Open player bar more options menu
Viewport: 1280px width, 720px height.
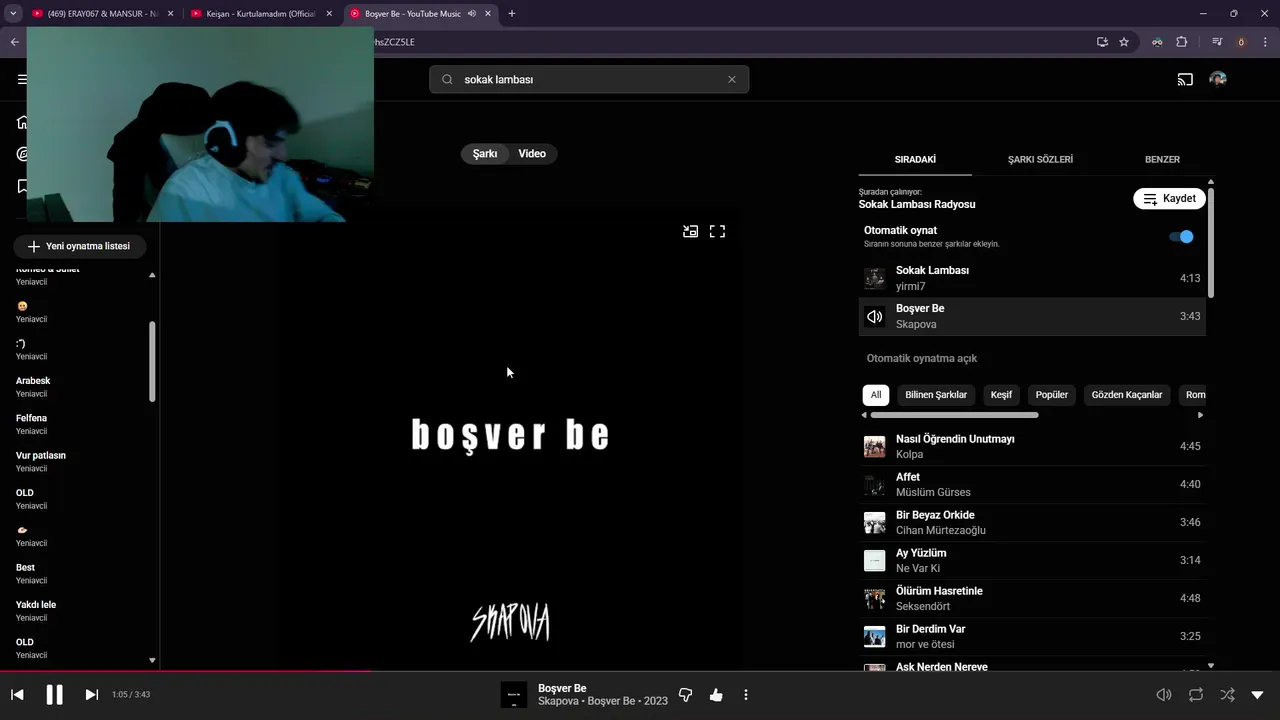[746, 695]
